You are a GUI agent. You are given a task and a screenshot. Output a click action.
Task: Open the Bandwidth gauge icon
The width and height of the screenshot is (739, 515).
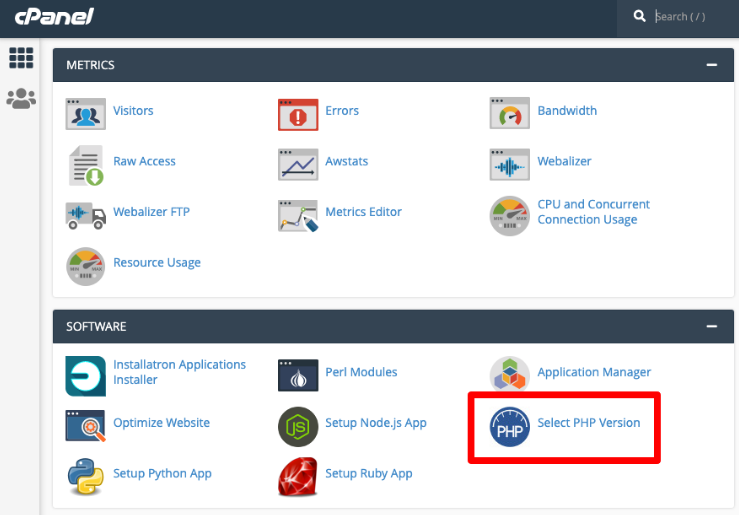(509, 113)
